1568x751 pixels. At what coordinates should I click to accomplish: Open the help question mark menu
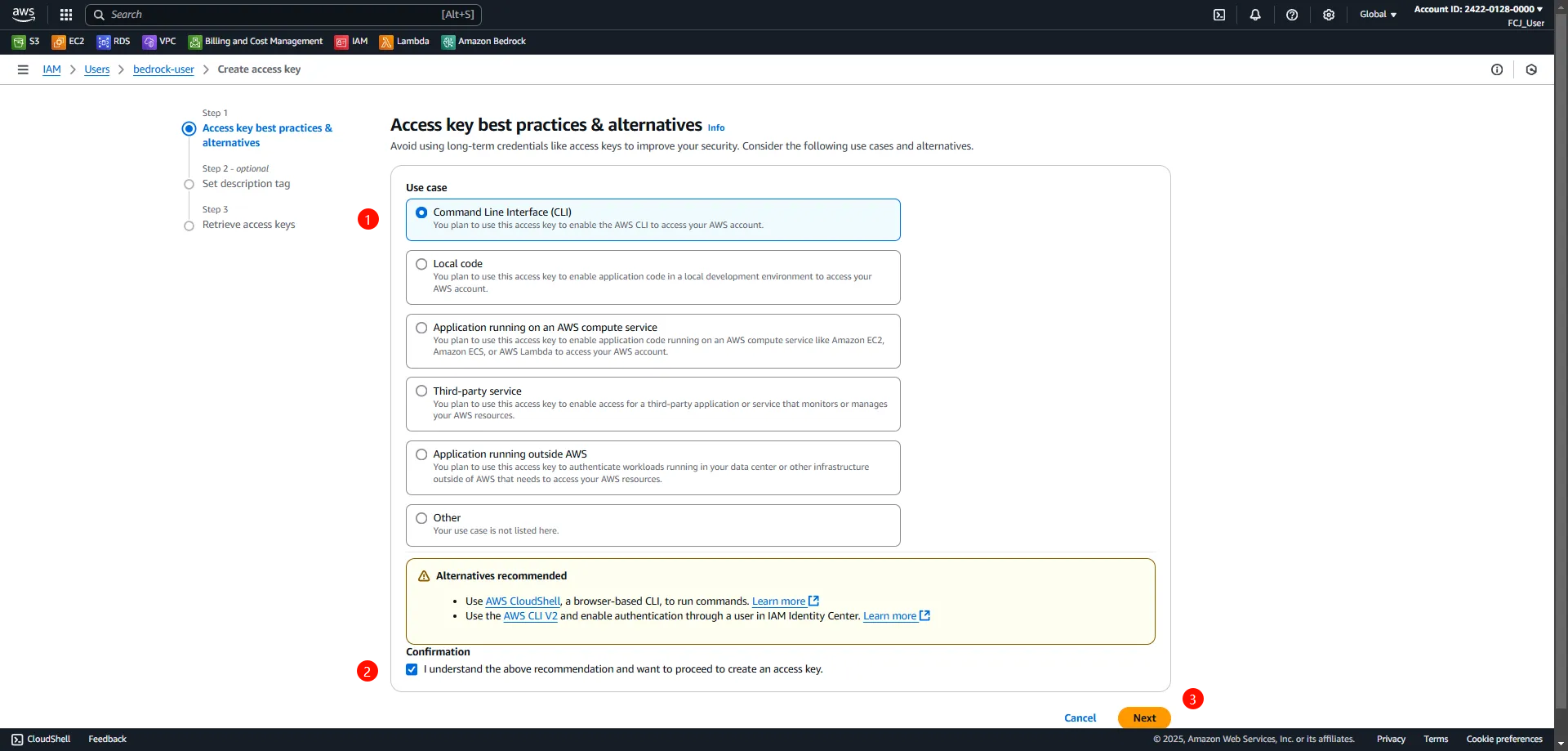click(1292, 15)
